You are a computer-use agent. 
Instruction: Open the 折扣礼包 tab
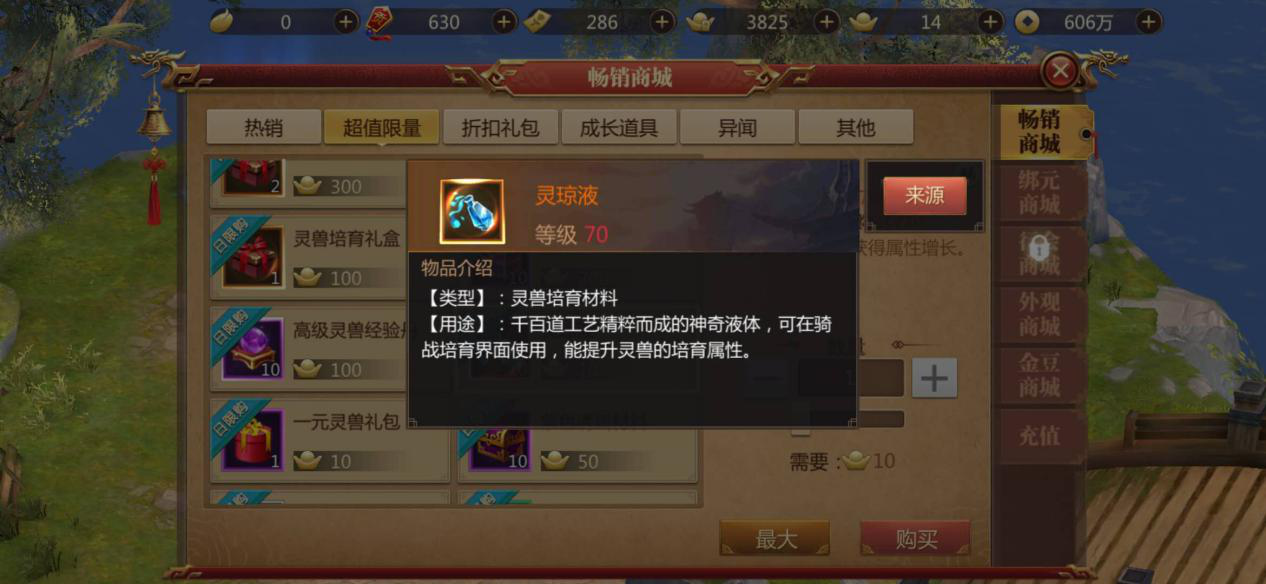500,128
